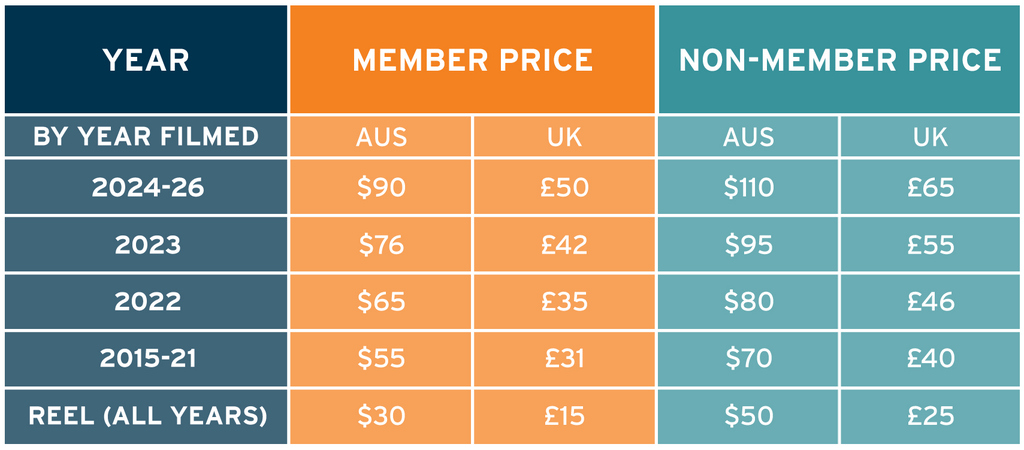
Task: Click the £31 member price cell
Action: tap(564, 359)
